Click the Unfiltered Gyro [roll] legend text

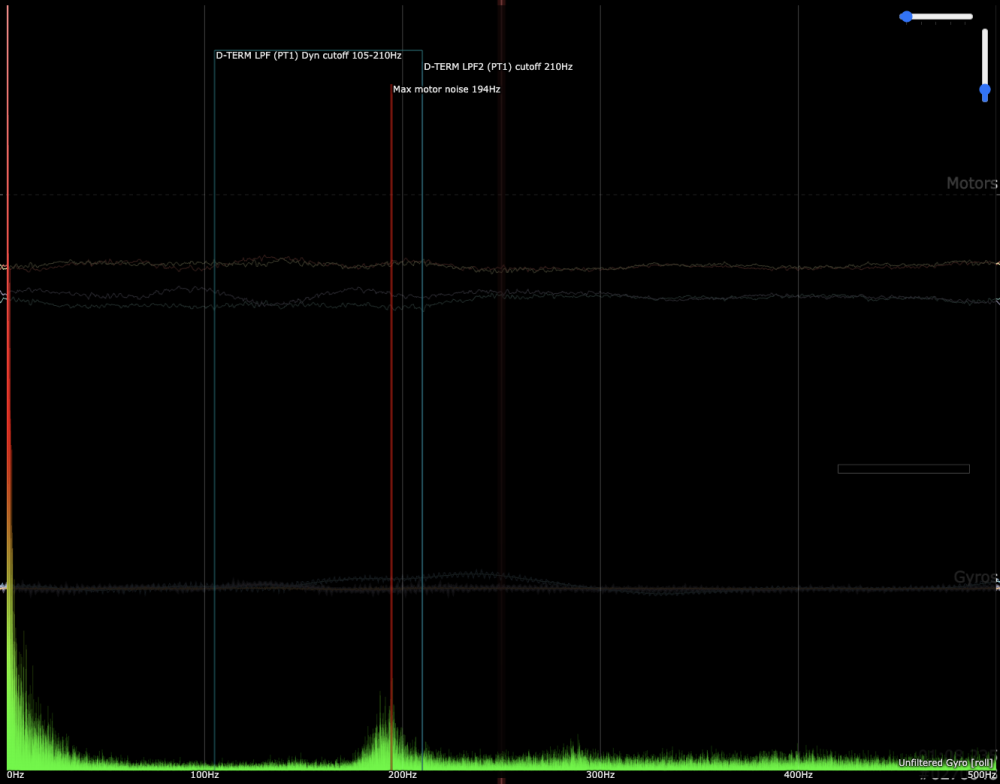[946, 763]
